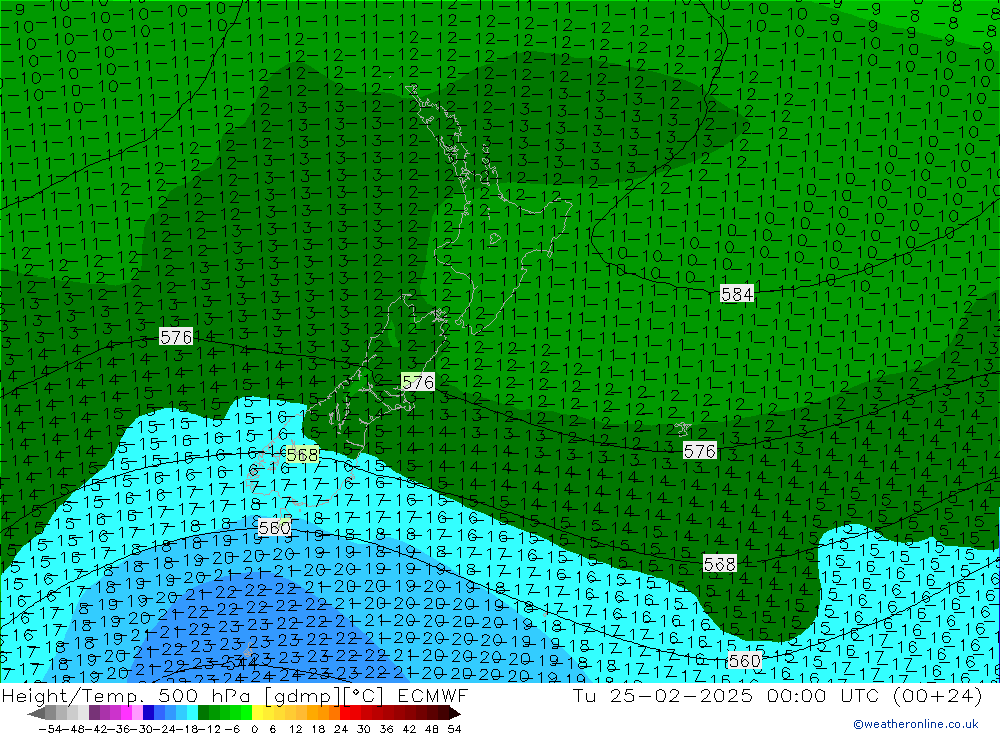Click the date '25-02-2025'
Image resolution: width=1000 pixels, height=733 pixels.
point(681,695)
